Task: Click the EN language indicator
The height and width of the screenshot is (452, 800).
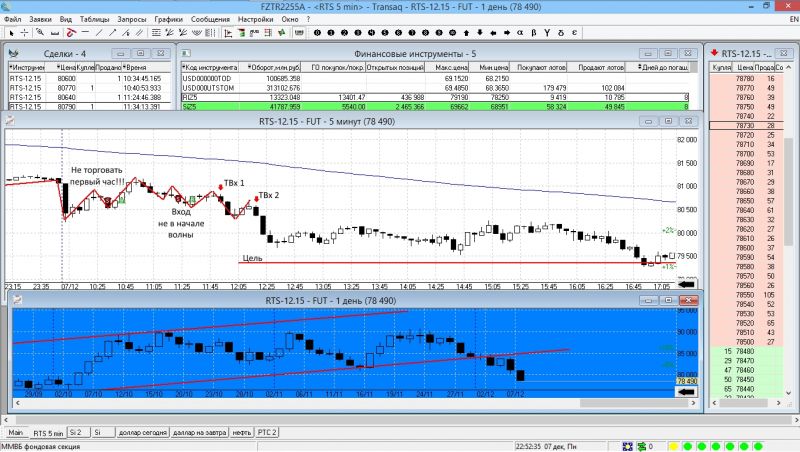Action: coord(793,19)
